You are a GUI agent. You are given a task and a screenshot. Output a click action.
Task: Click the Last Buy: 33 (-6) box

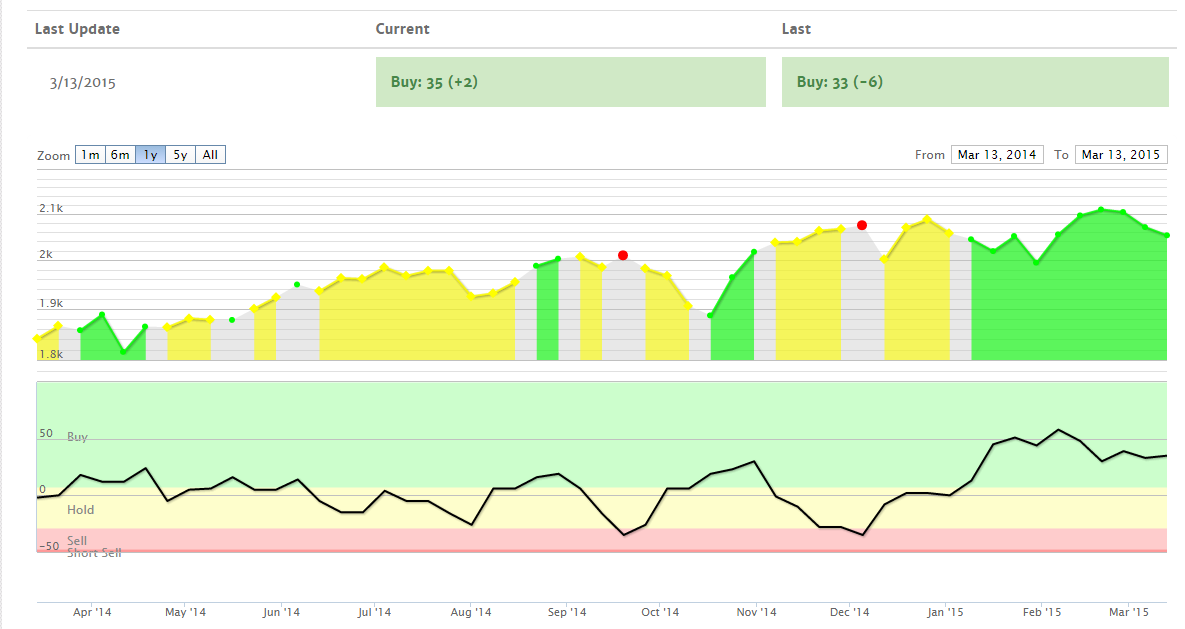tap(975, 82)
